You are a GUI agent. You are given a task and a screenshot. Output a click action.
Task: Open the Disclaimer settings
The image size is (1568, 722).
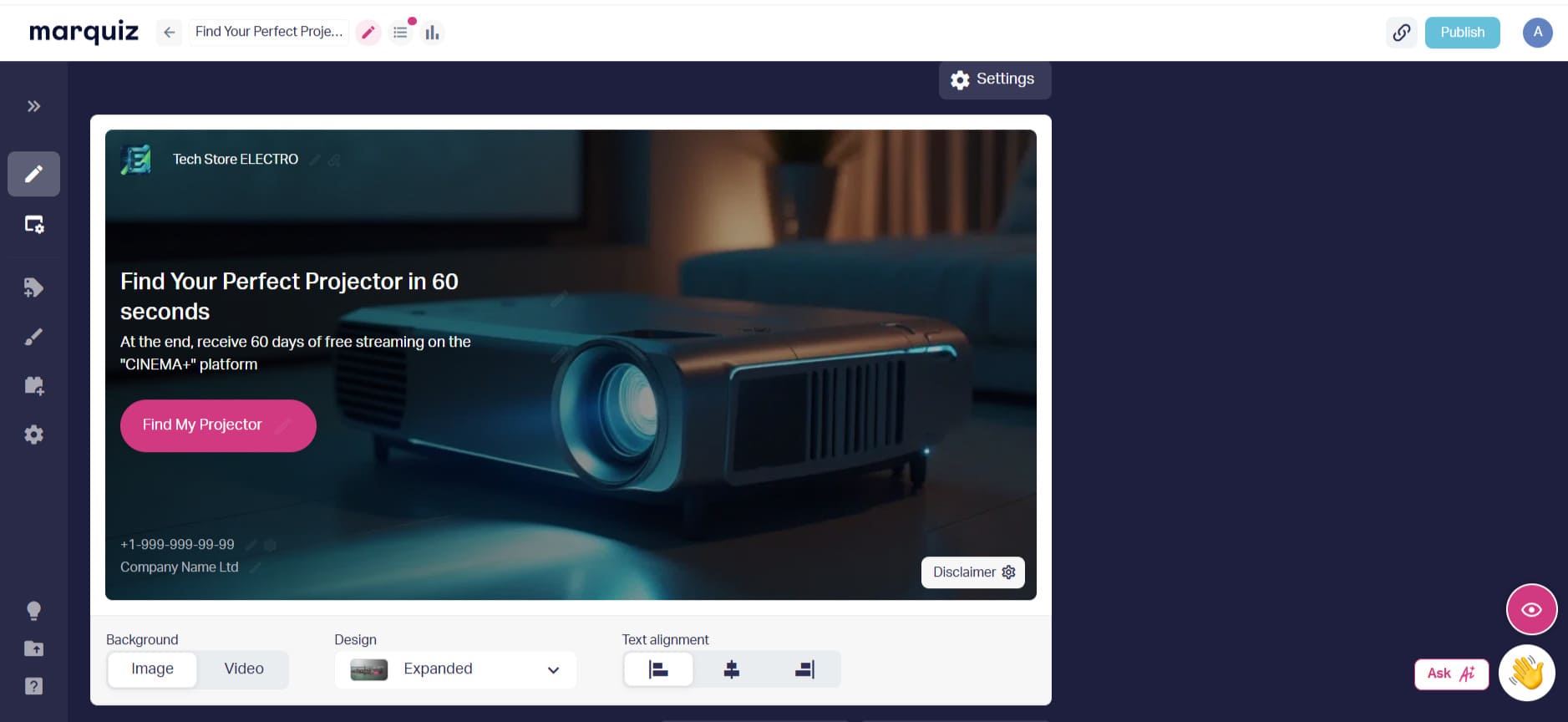(973, 572)
